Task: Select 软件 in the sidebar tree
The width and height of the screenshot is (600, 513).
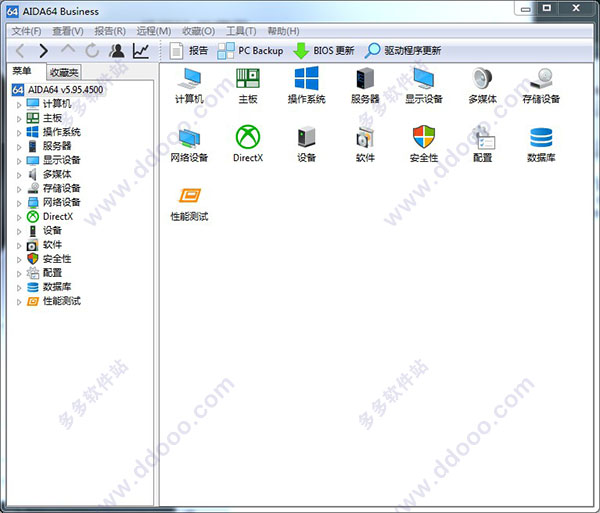Action: coord(52,245)
